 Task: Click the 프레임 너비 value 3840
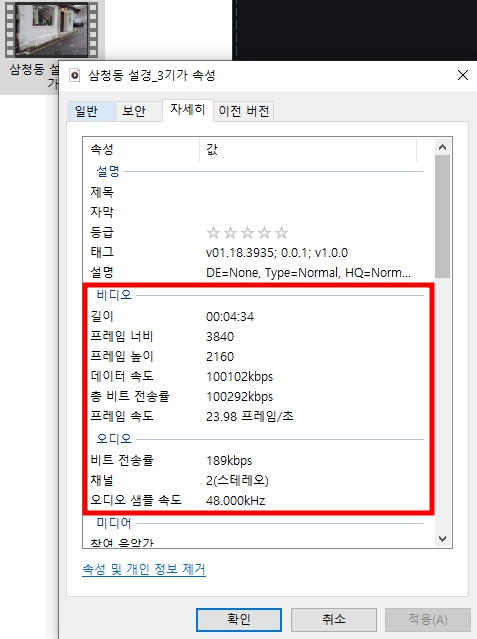(x=220, y=337)
